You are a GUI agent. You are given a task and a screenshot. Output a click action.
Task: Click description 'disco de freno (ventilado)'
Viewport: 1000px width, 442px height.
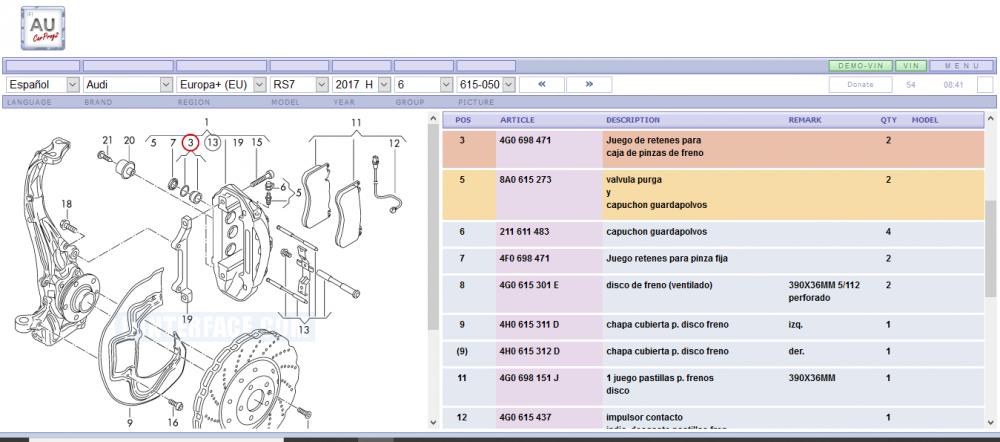pos(659,285)
